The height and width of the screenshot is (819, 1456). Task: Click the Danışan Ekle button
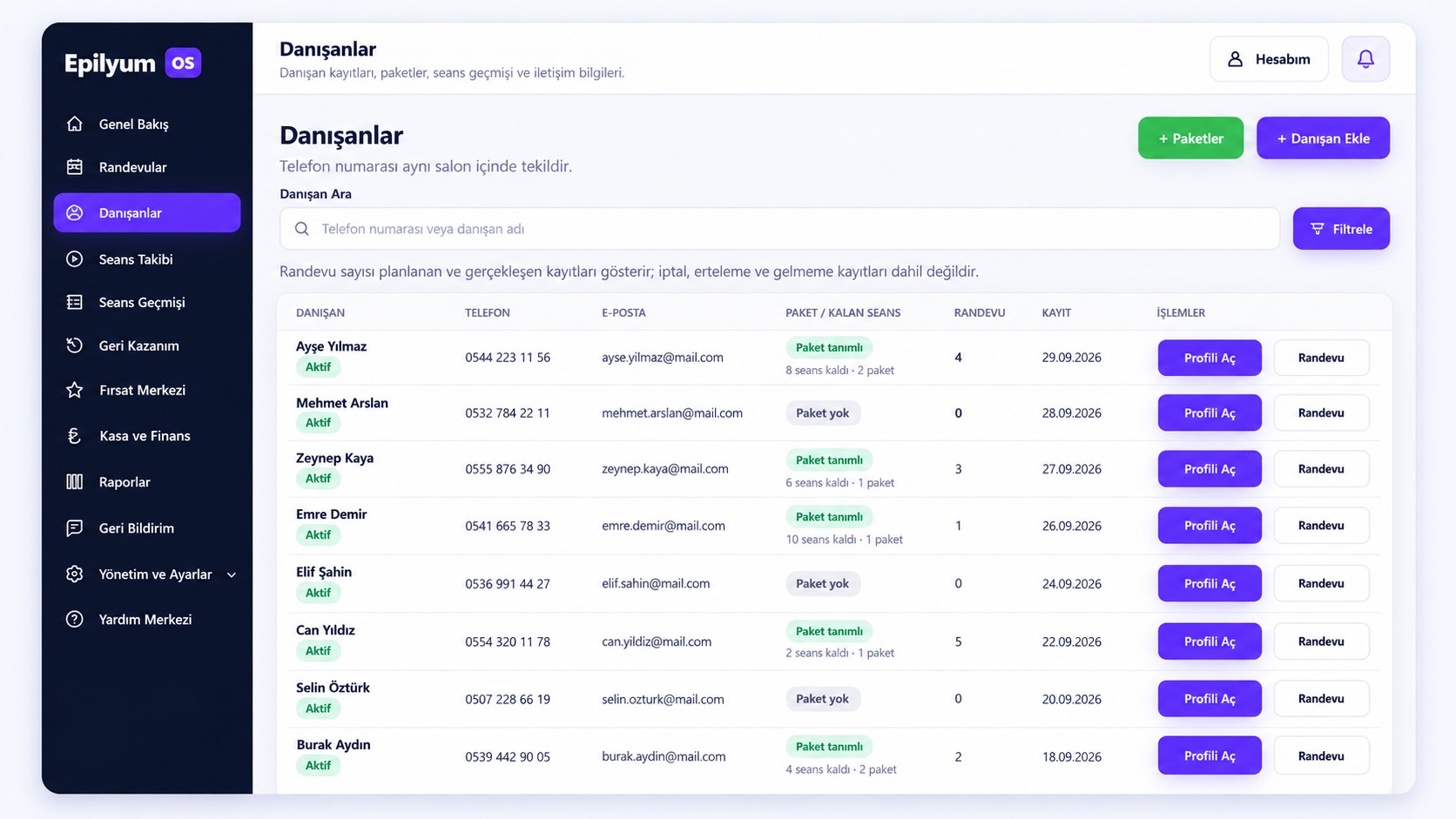pyautogui.click(x=1323, y=138)
